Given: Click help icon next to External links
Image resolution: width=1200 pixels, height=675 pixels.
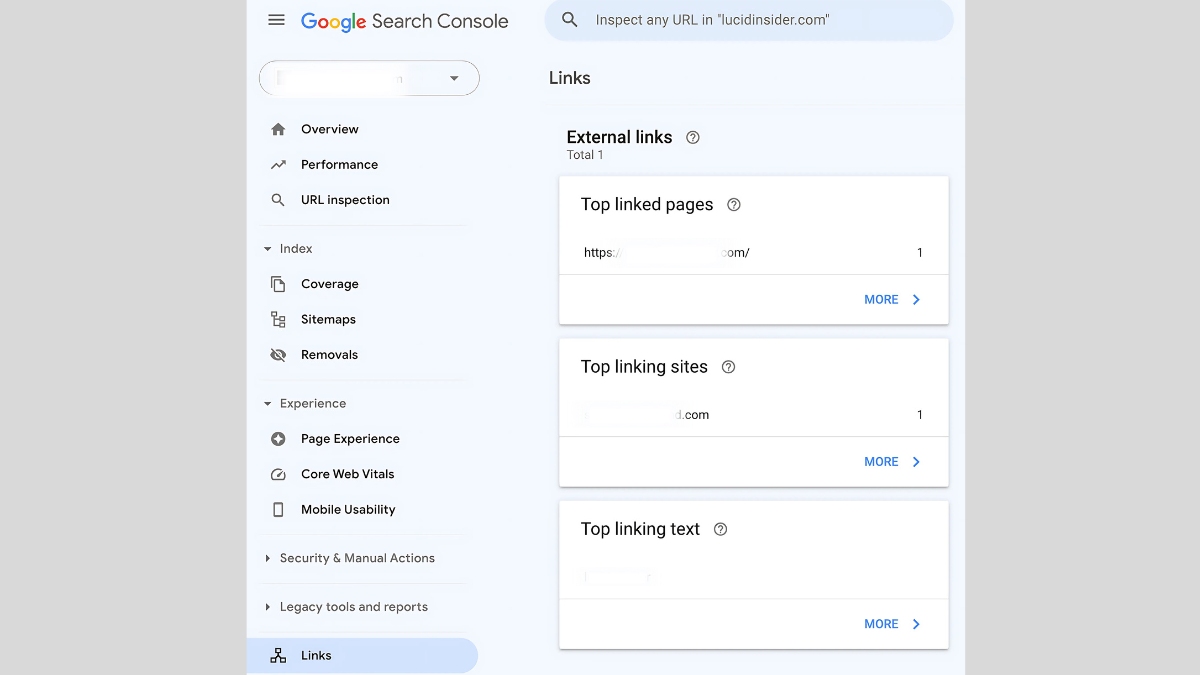Looking at the screenshot, I should (693, 138).
